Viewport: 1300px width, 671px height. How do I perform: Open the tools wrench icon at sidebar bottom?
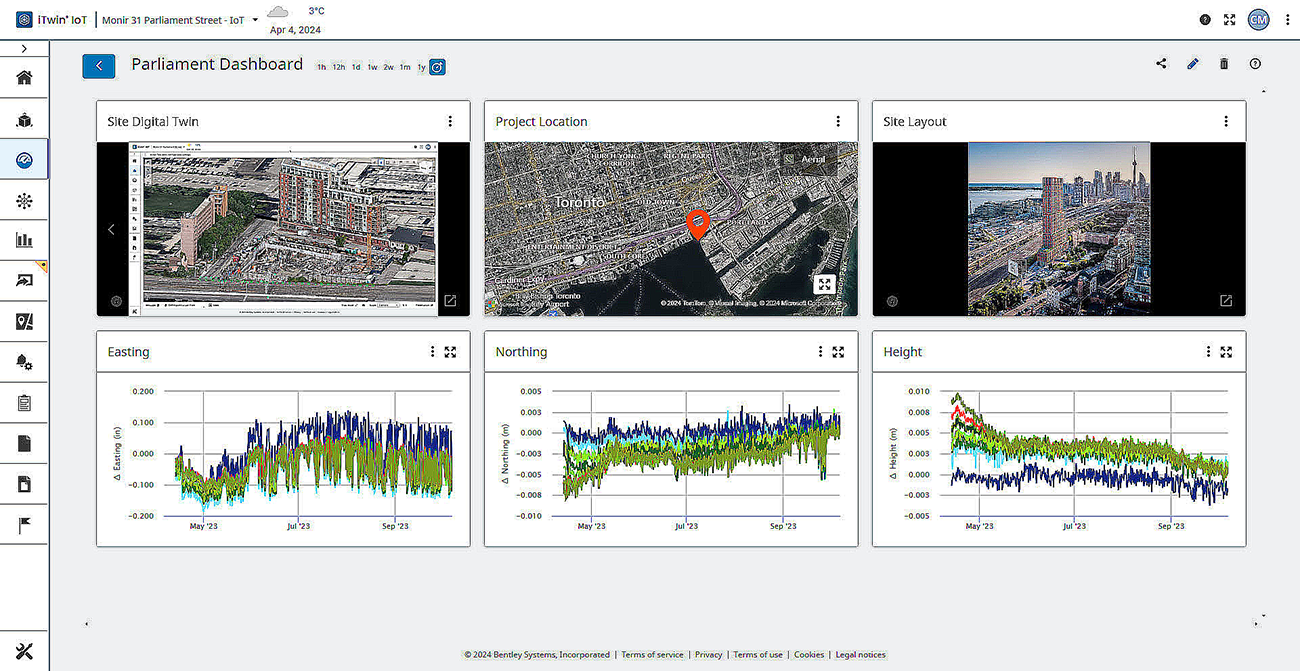tap(24, 650)
